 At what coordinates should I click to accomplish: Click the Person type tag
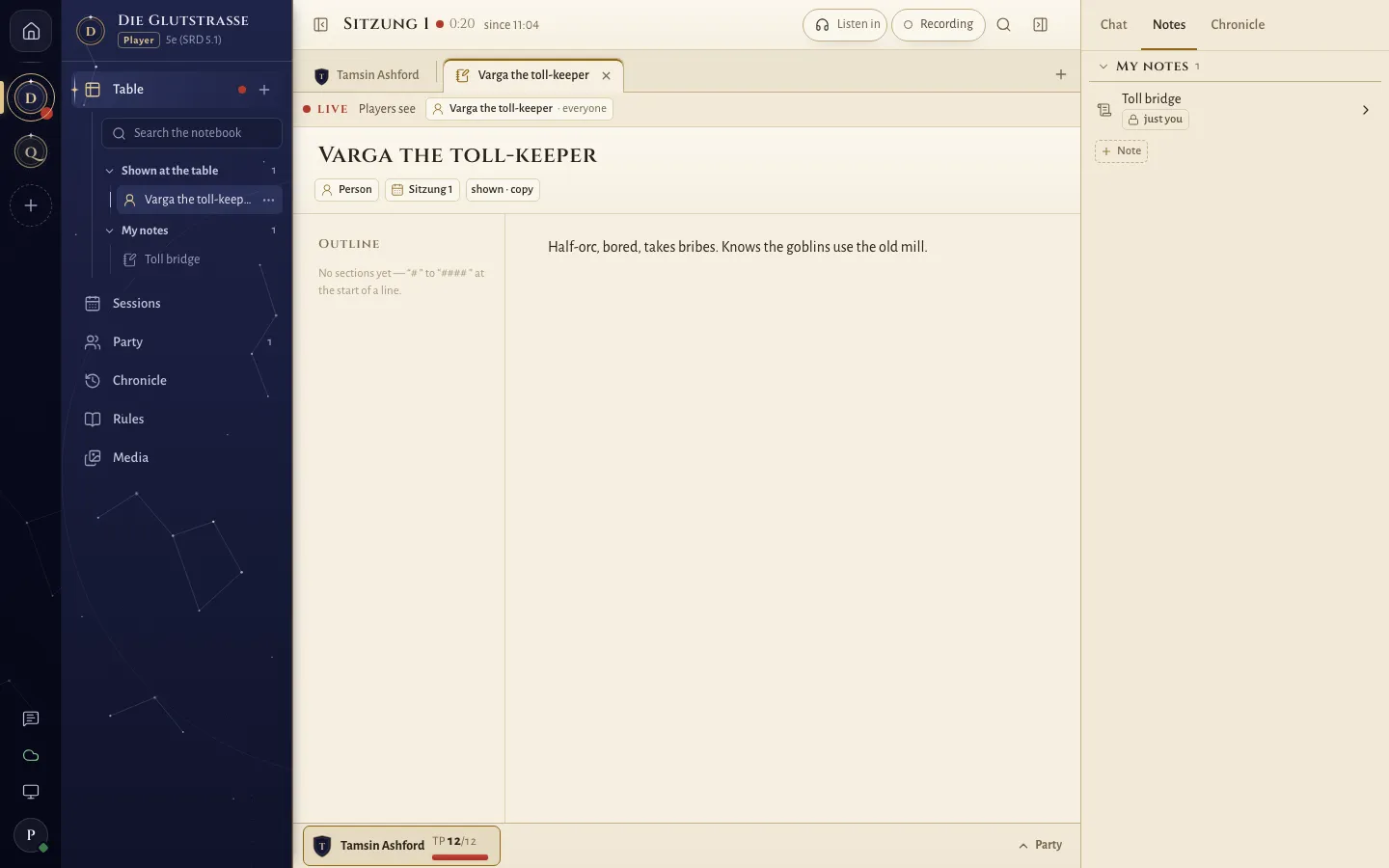pos(346,190)
